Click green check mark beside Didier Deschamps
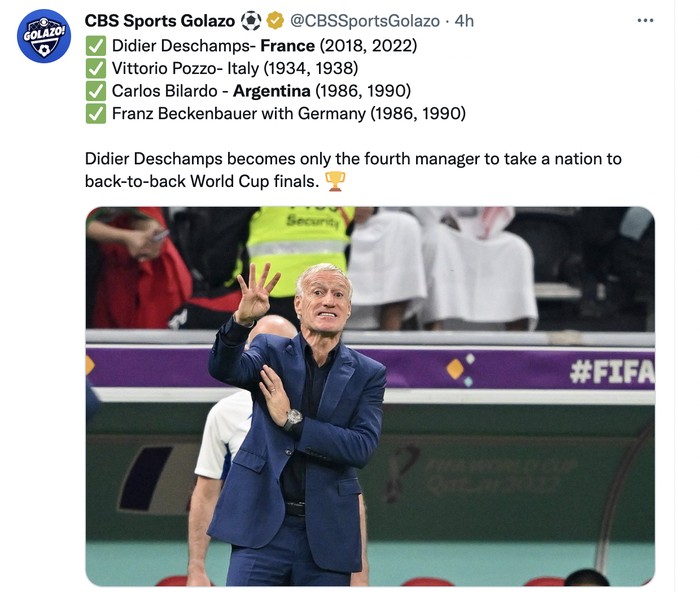 point(95,45)
